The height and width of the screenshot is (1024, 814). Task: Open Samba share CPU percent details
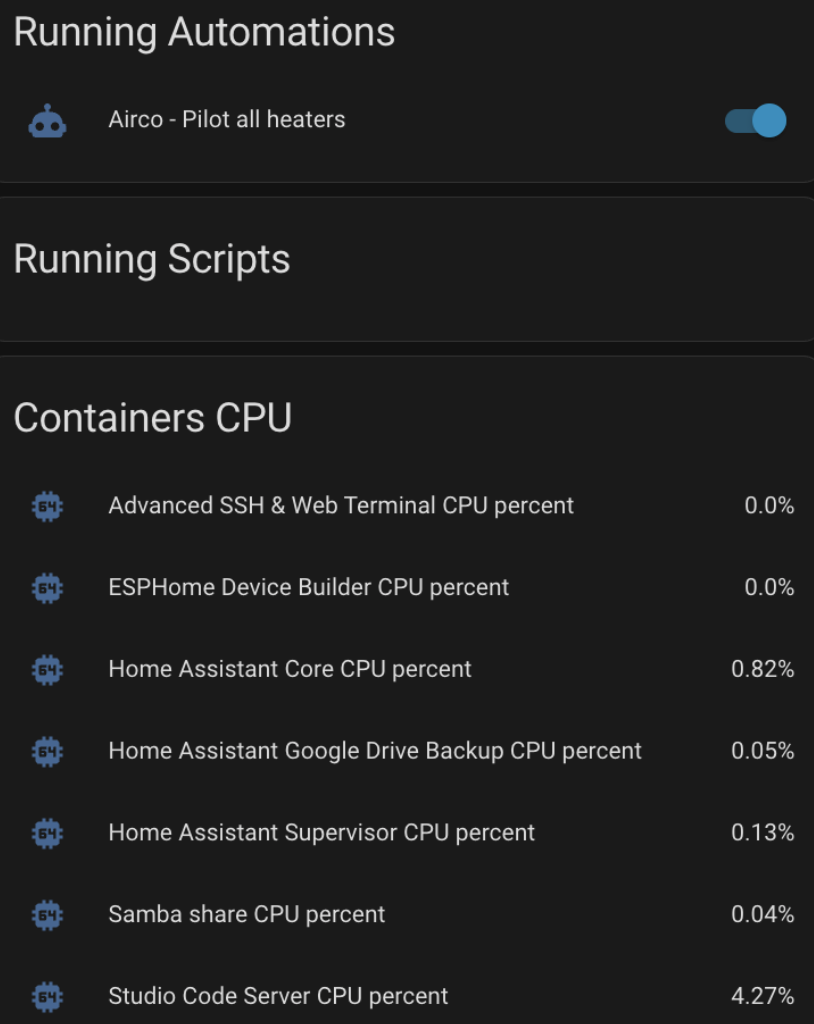point(247,915)
